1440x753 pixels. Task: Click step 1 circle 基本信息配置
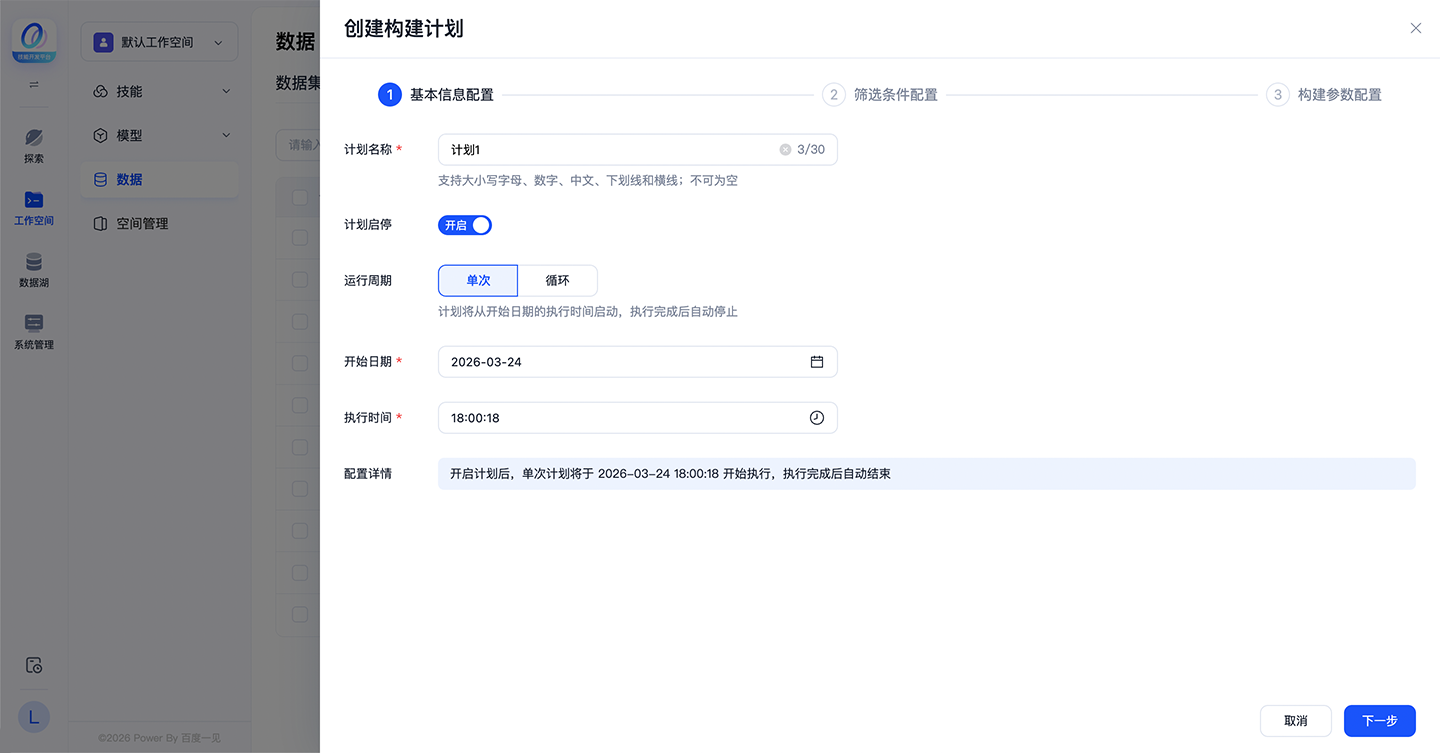(x=390, y=95)
